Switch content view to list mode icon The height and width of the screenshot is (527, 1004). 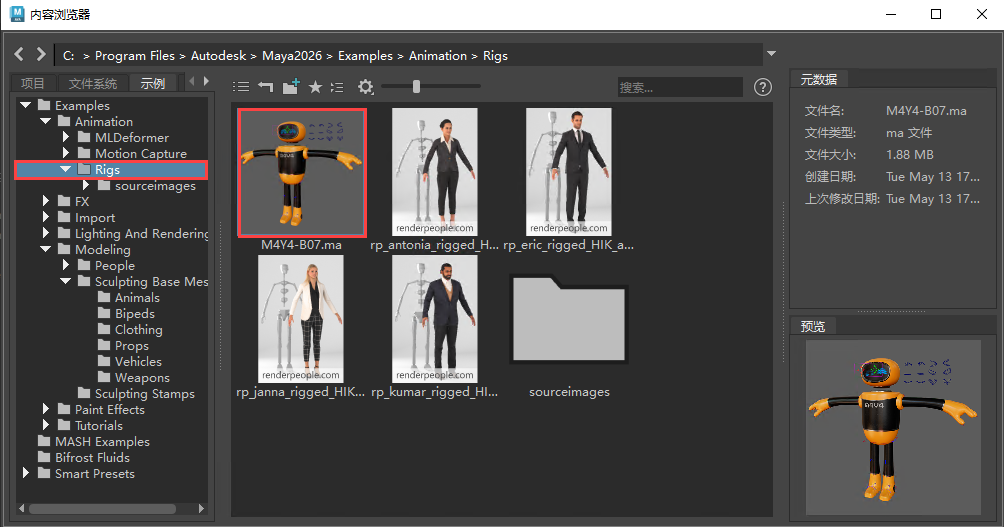[x=241, y=86]
